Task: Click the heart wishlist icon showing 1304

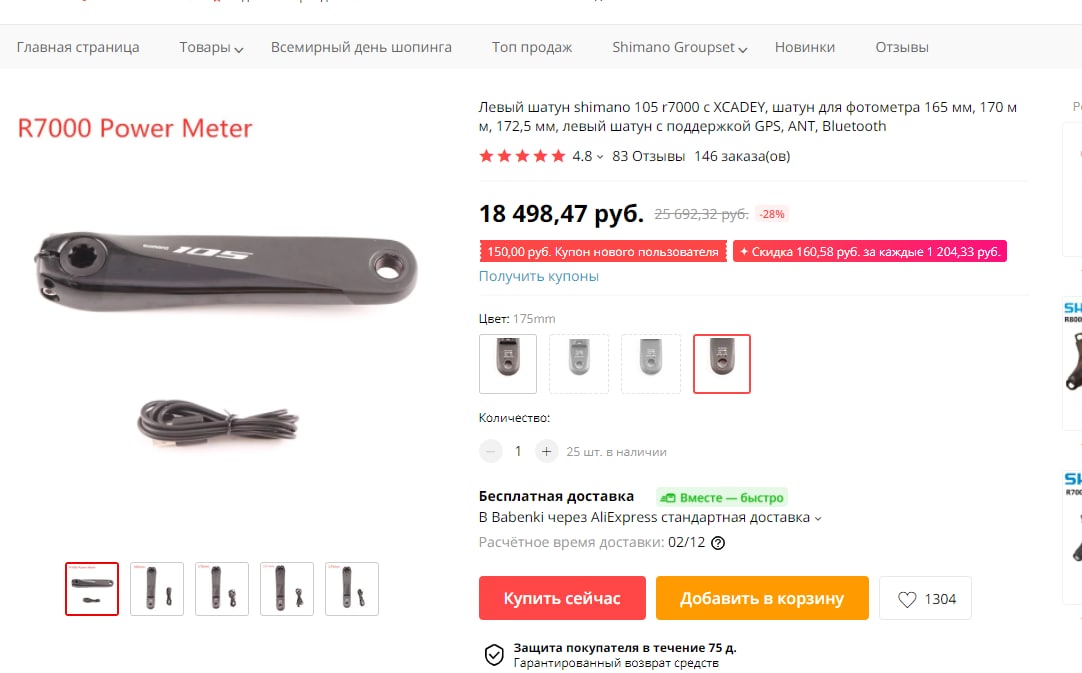Action: click(907, 599)
